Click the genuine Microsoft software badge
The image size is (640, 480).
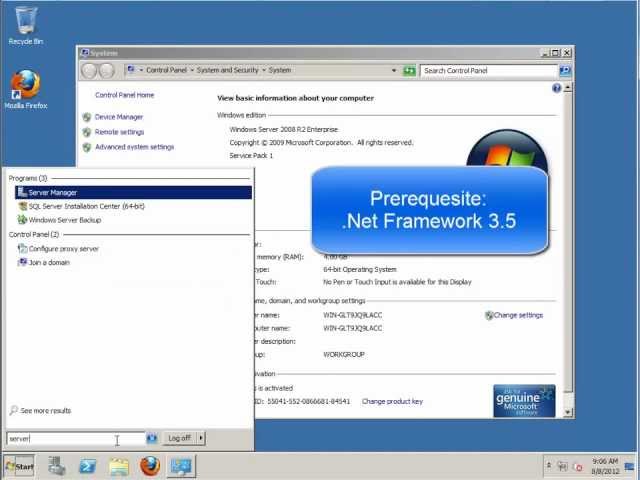524,401
